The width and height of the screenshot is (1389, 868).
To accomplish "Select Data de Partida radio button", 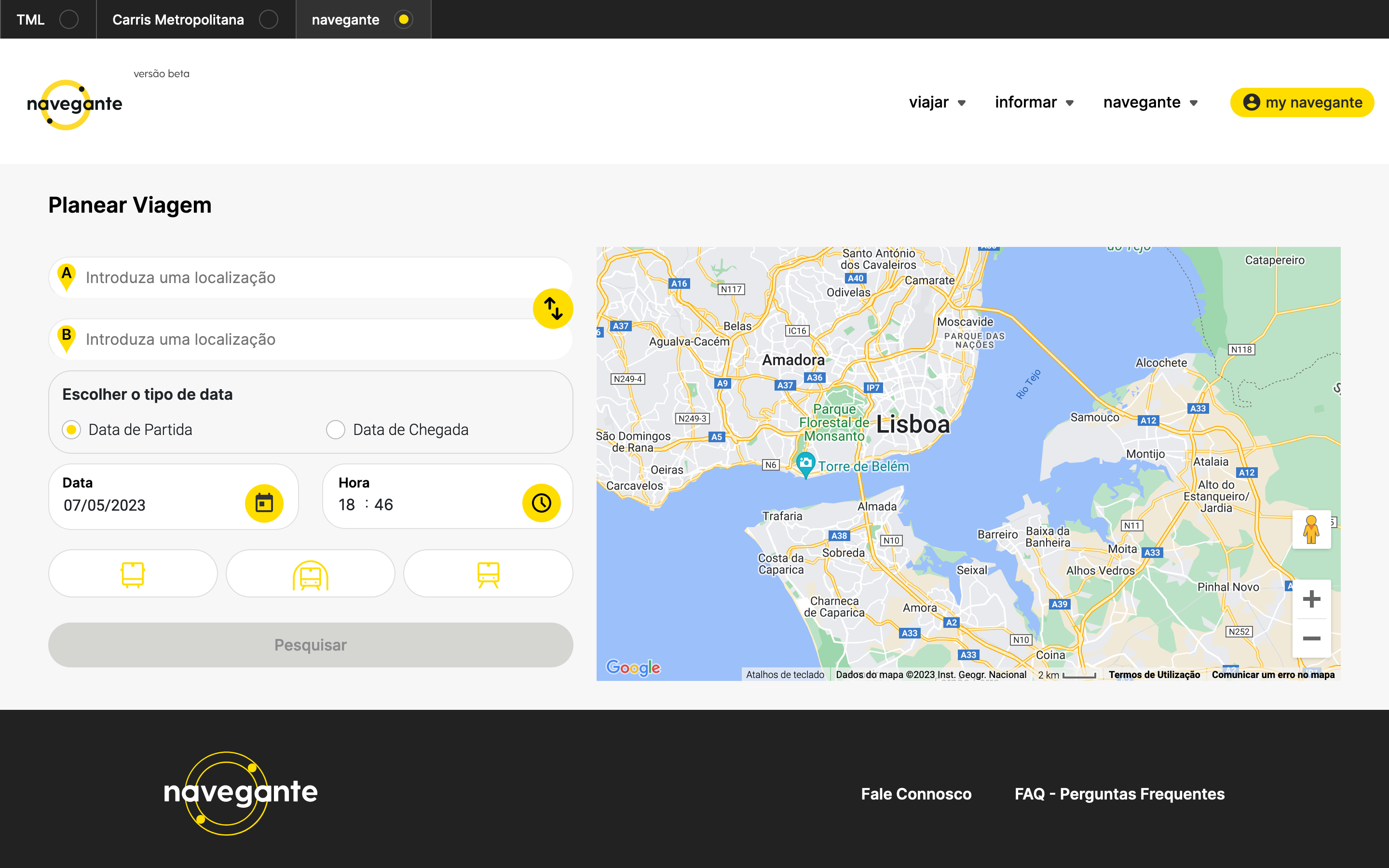I will coord(71,429).
